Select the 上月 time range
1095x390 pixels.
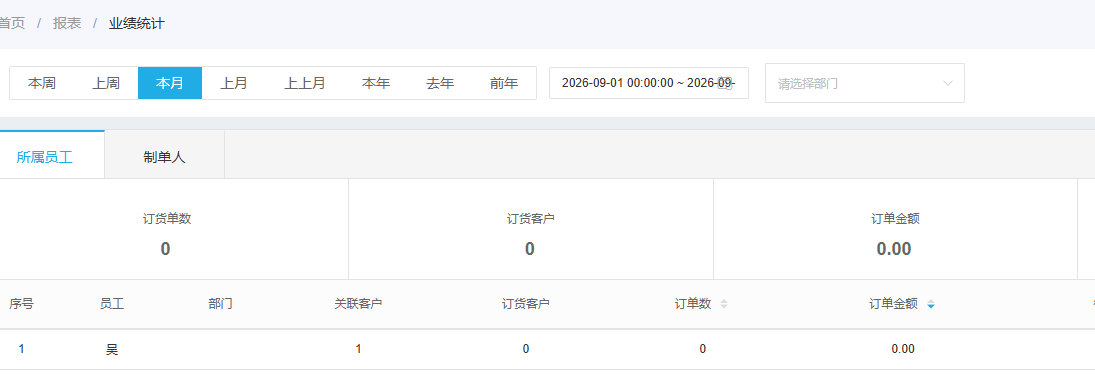click(234, 83)
